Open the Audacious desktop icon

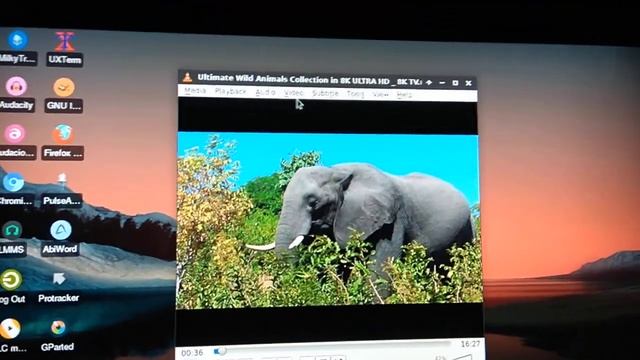15,133
